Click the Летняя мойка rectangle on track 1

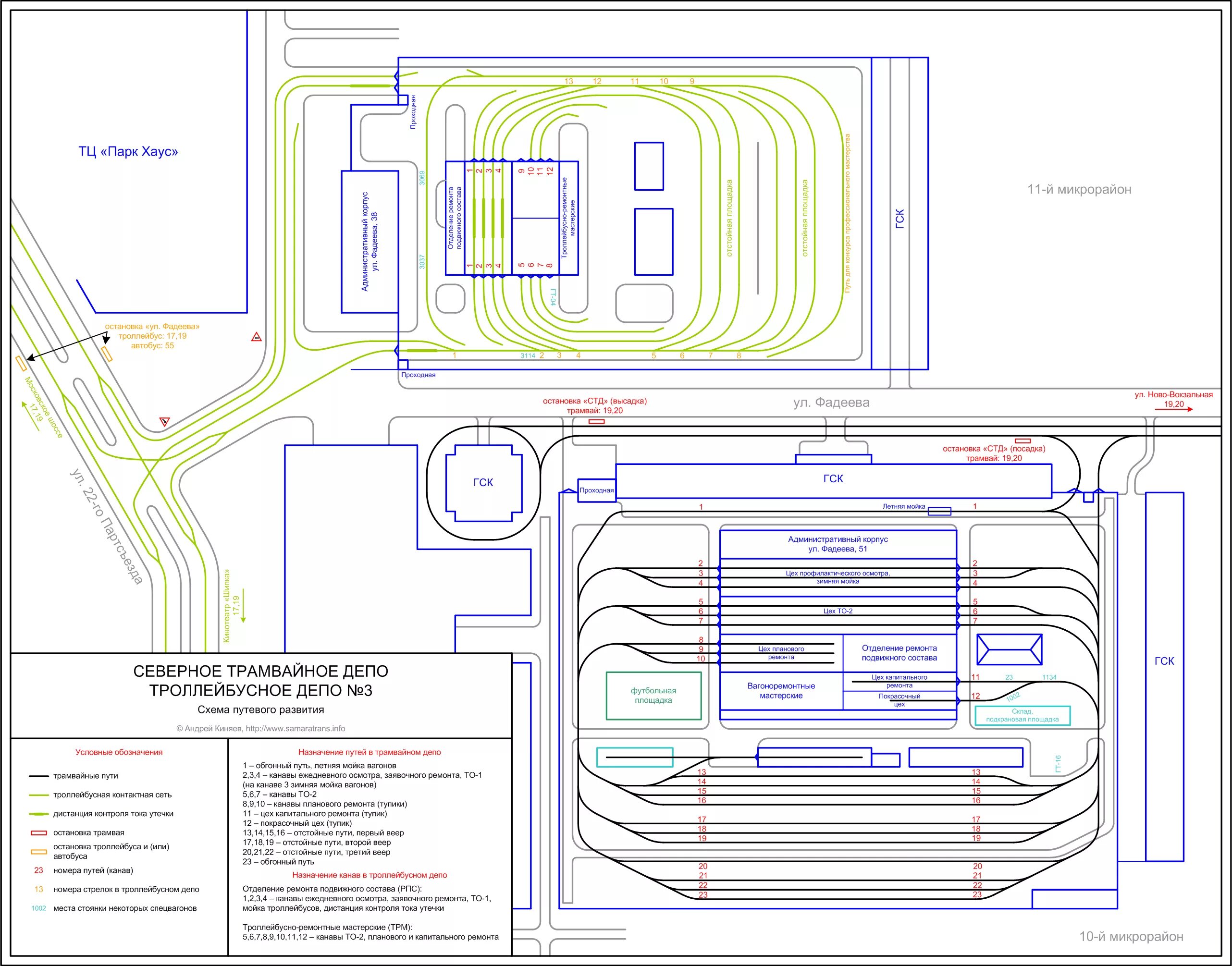[939, 511]
